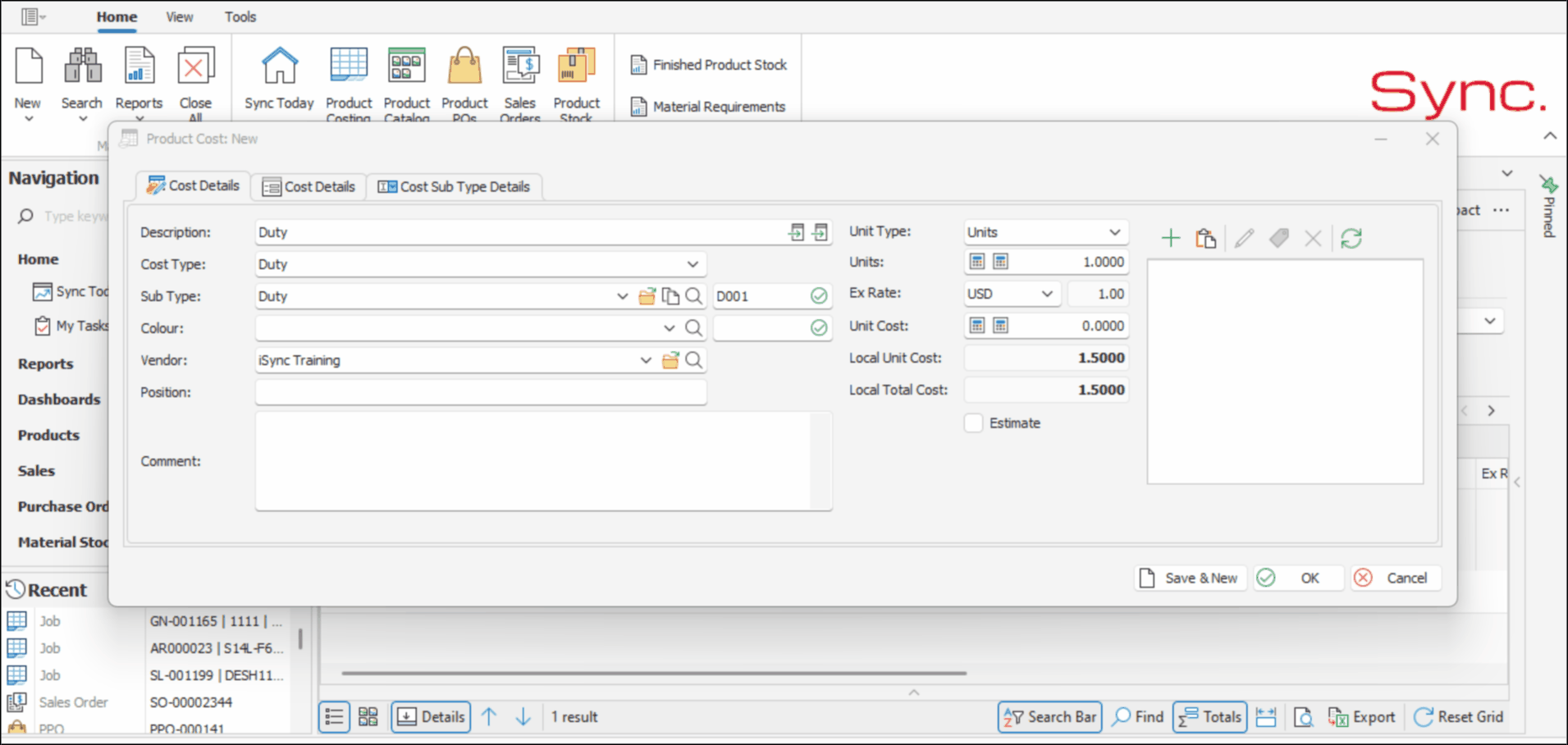Click the green check beside D001 code
1568x745 pixels.
click(819, 296)
